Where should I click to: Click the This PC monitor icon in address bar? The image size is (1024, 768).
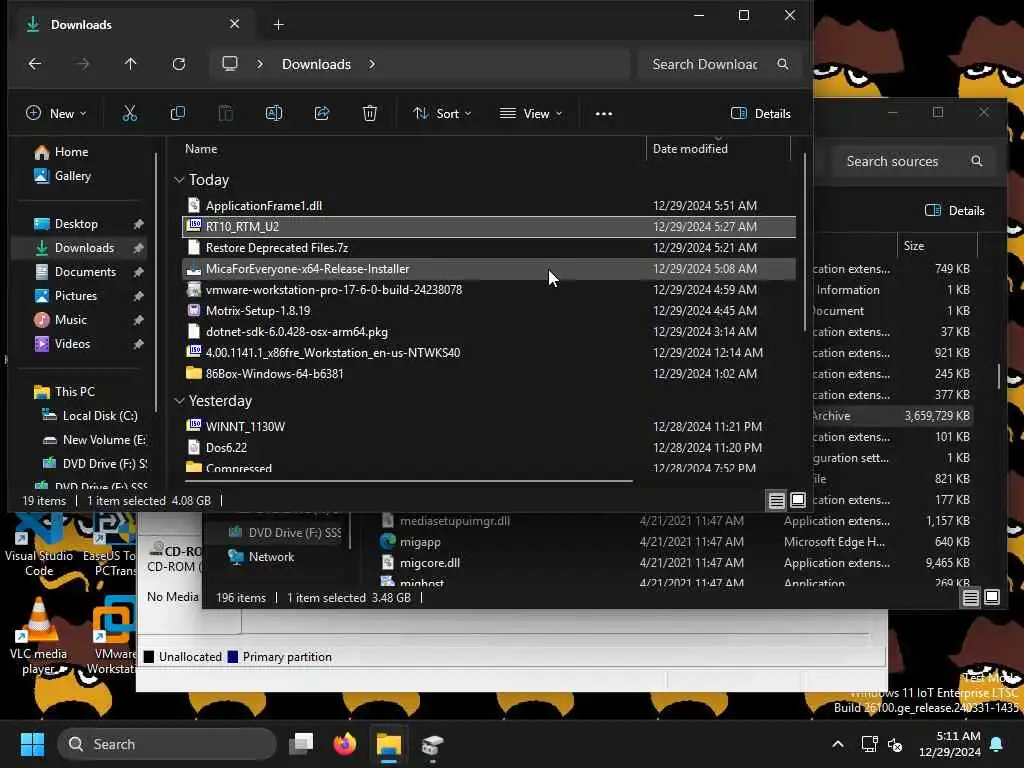click(230, 63)
